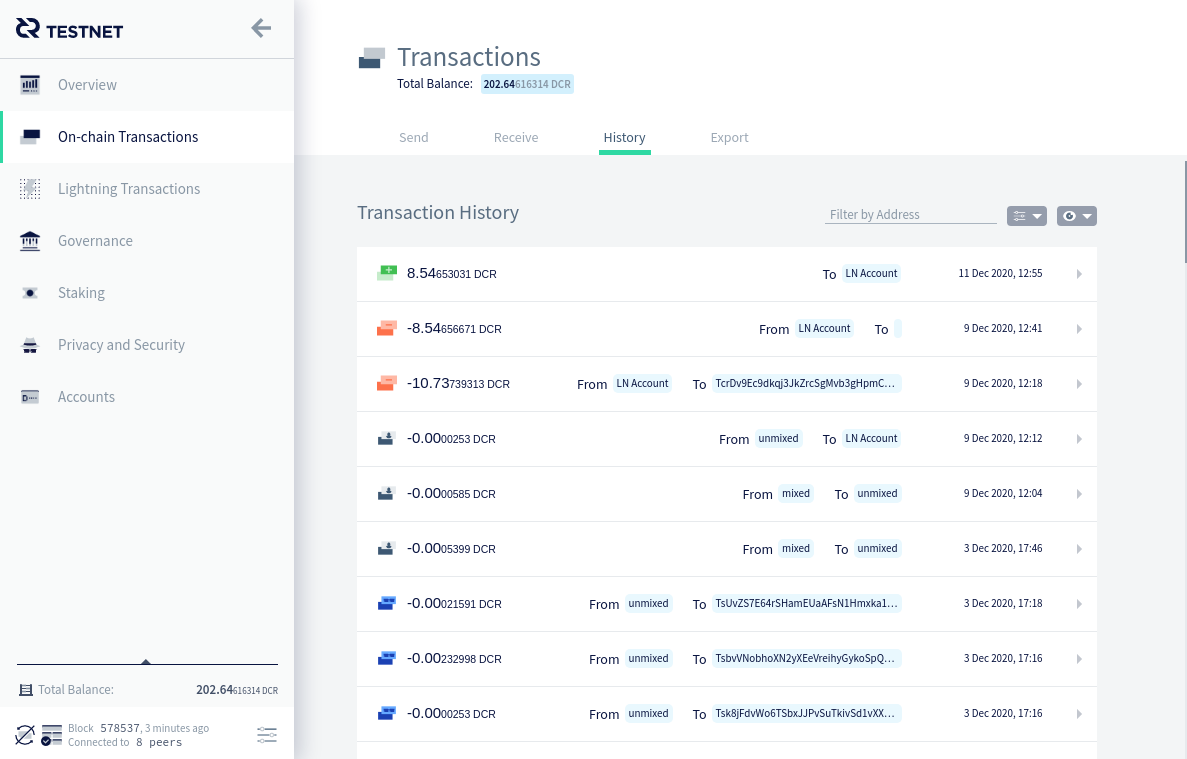Click the Governance building icon
Viewport: 1187px width, 759px height.
point(30,241)
